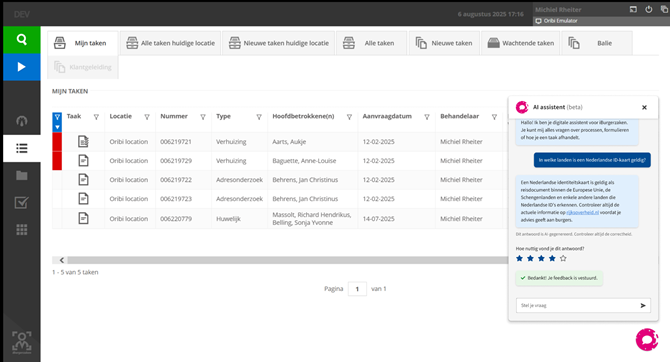Click the pink AI assistant chat bubble
The height and width of the screenshot is (362, 670).
tap(647, 339)
